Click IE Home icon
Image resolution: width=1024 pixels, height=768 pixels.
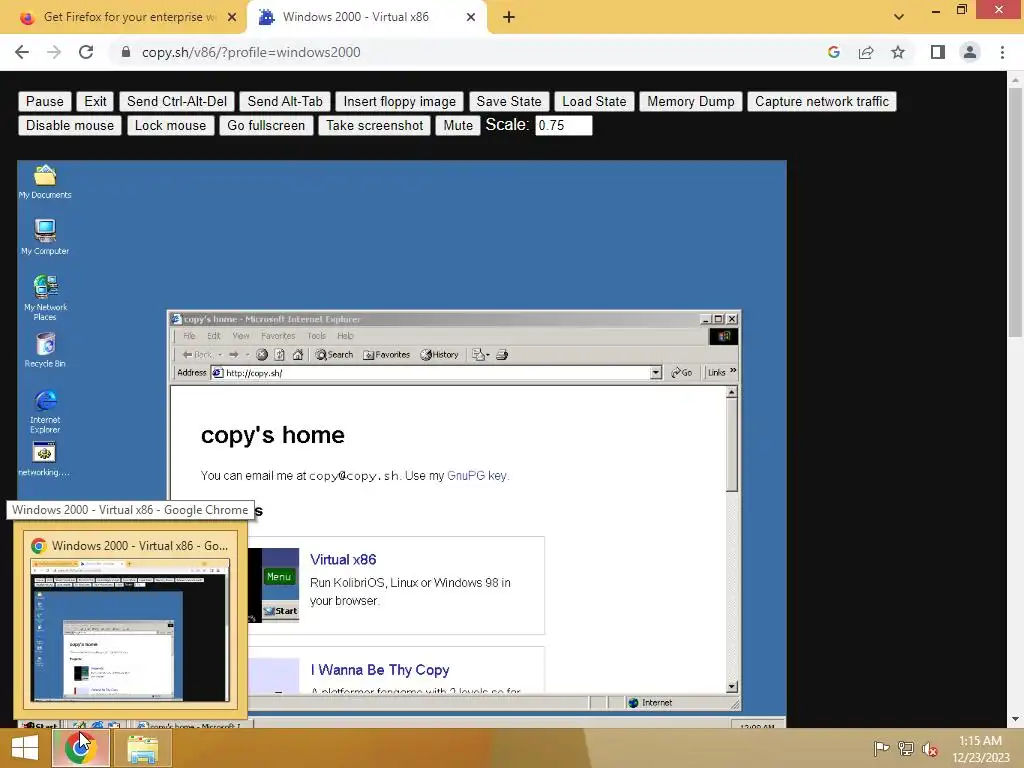click(x=298, y=355)
